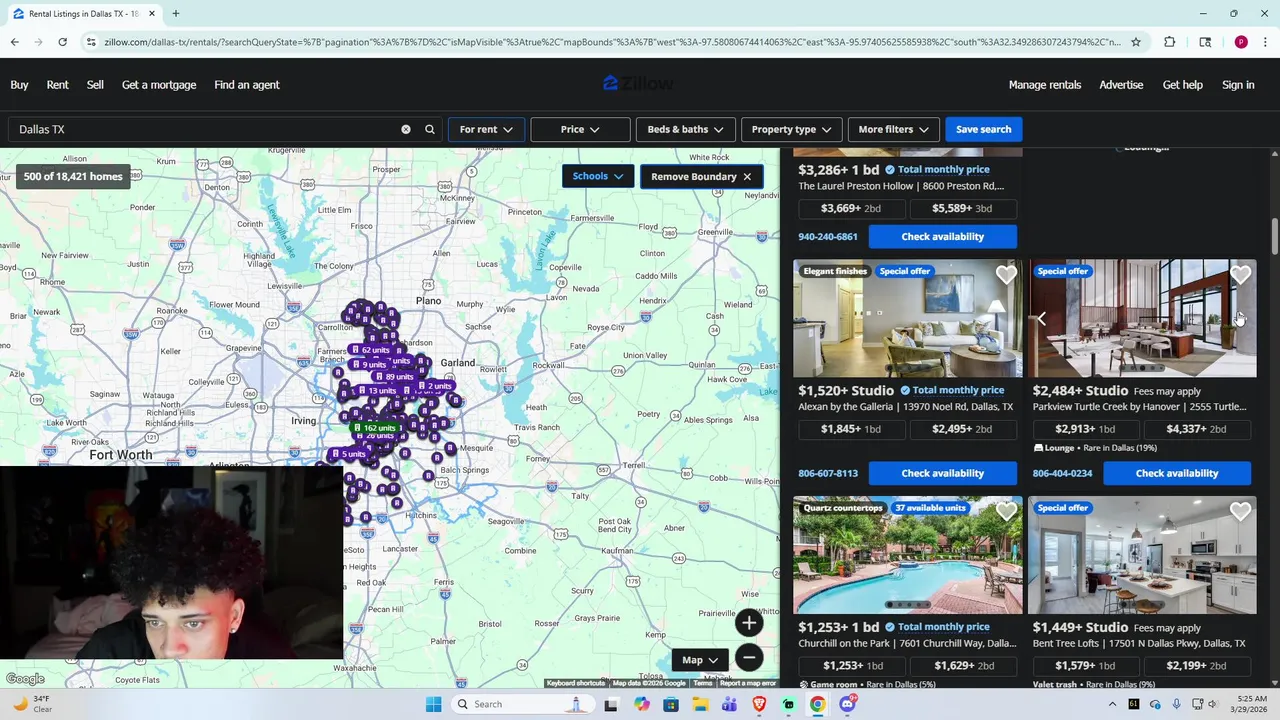
Task: Select $4,337+ 2bd option on Parkview
Action: click(1196, 429)
